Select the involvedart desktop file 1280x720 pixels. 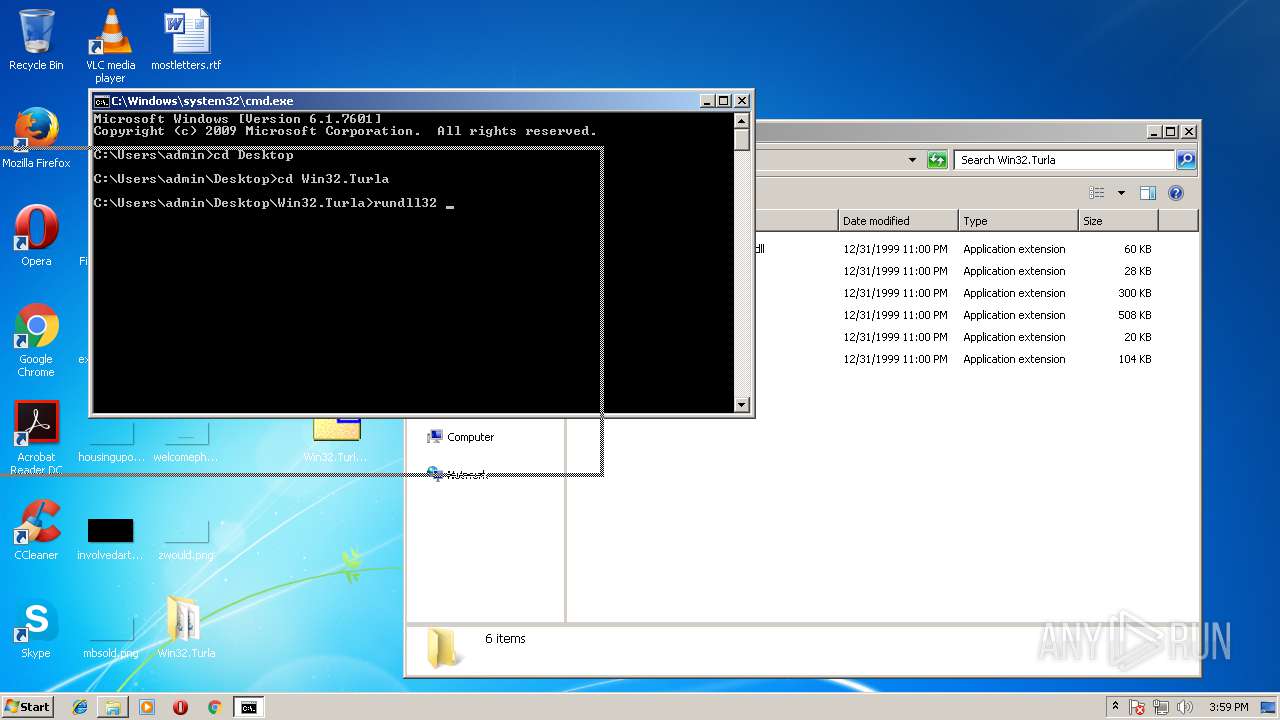(x=110, y=538)
